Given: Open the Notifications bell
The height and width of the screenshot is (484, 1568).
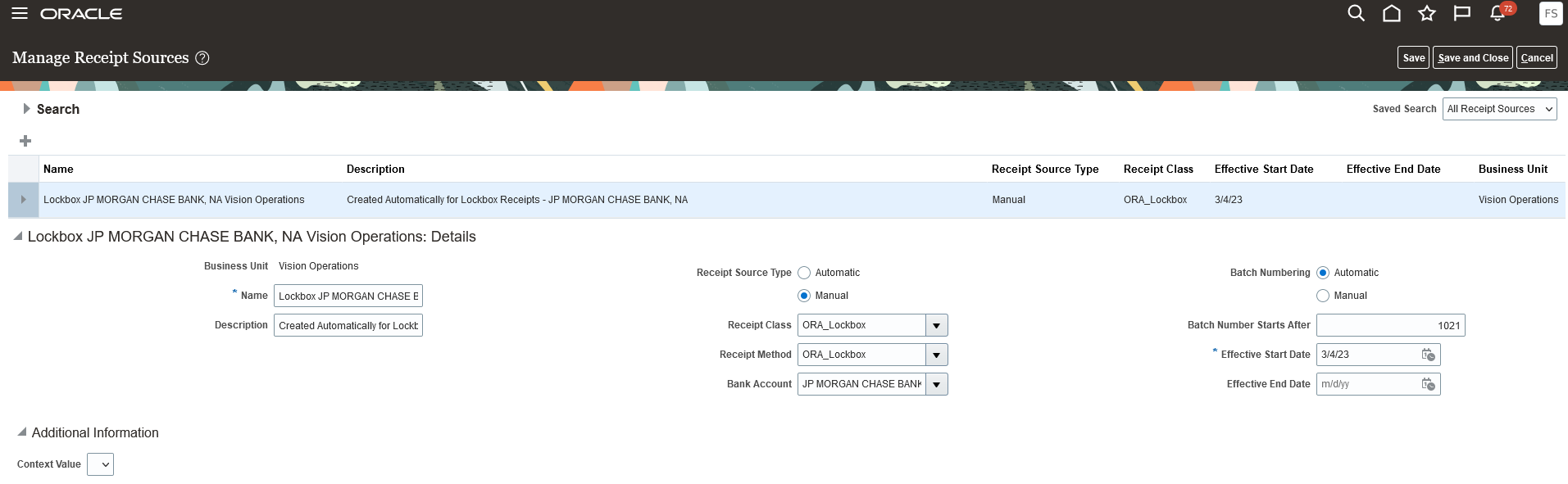Looking at the screenshot, I should 1498,13.
